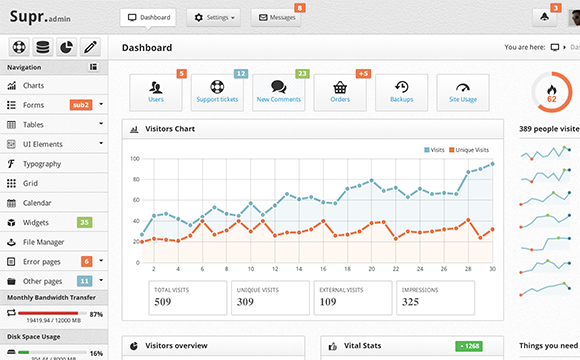Click the sub2 badge on Forms
Viewport: 580px width, 360px height.
coord(81,105)
